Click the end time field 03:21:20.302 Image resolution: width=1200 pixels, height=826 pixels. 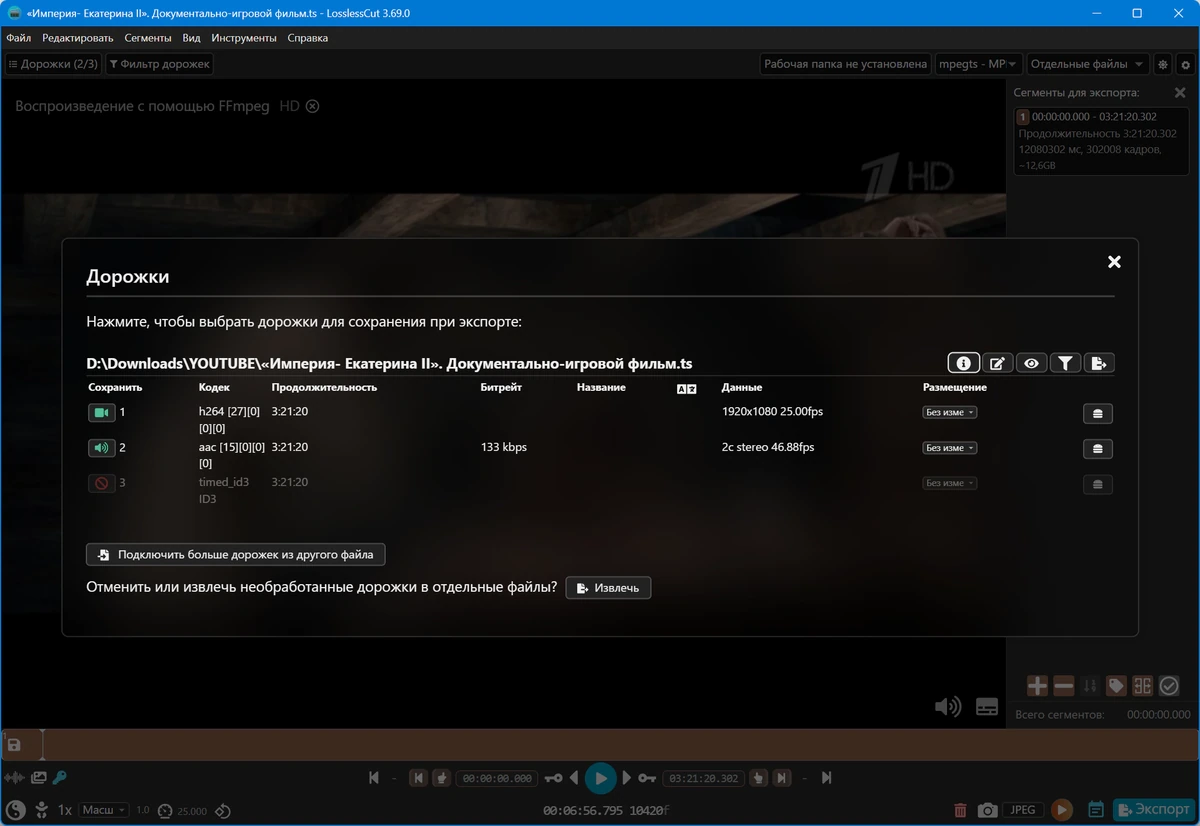click(x=704, y=778)
